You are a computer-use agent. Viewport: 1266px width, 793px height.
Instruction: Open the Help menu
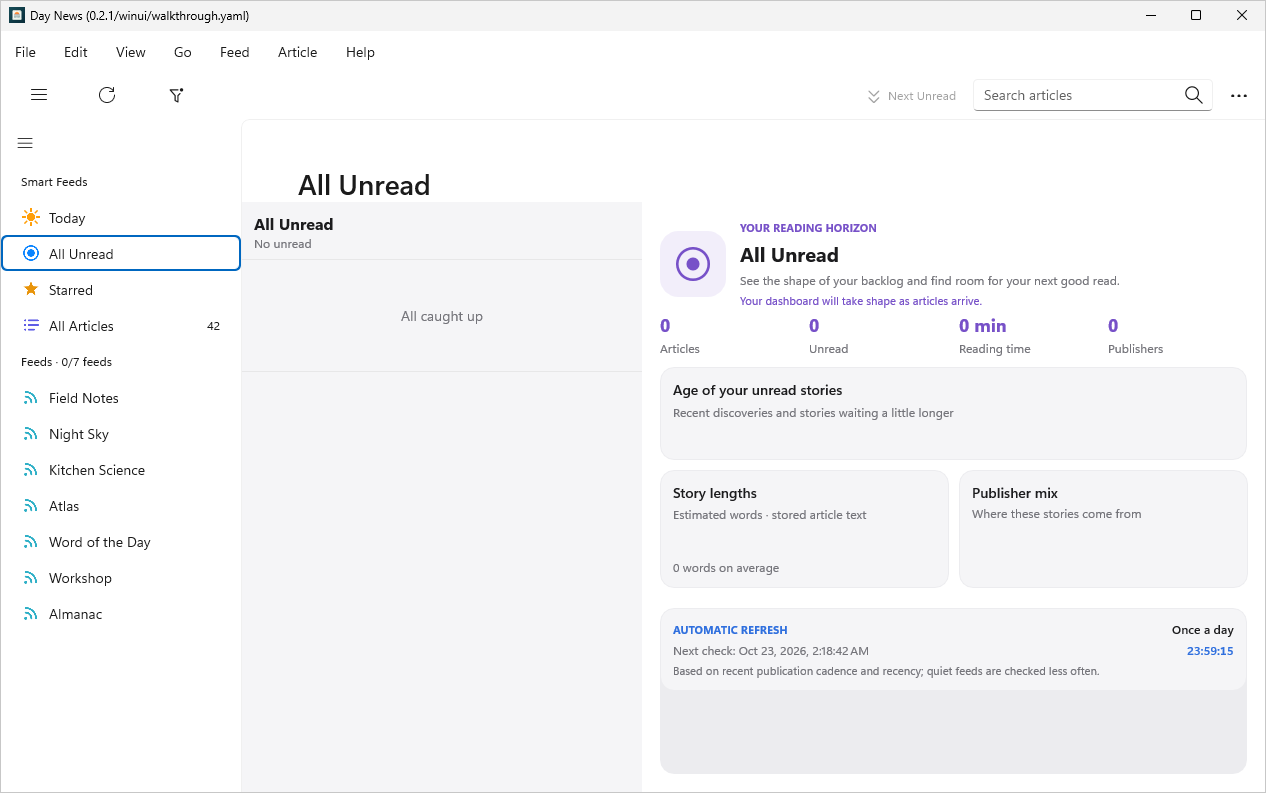tap(360, 52)
